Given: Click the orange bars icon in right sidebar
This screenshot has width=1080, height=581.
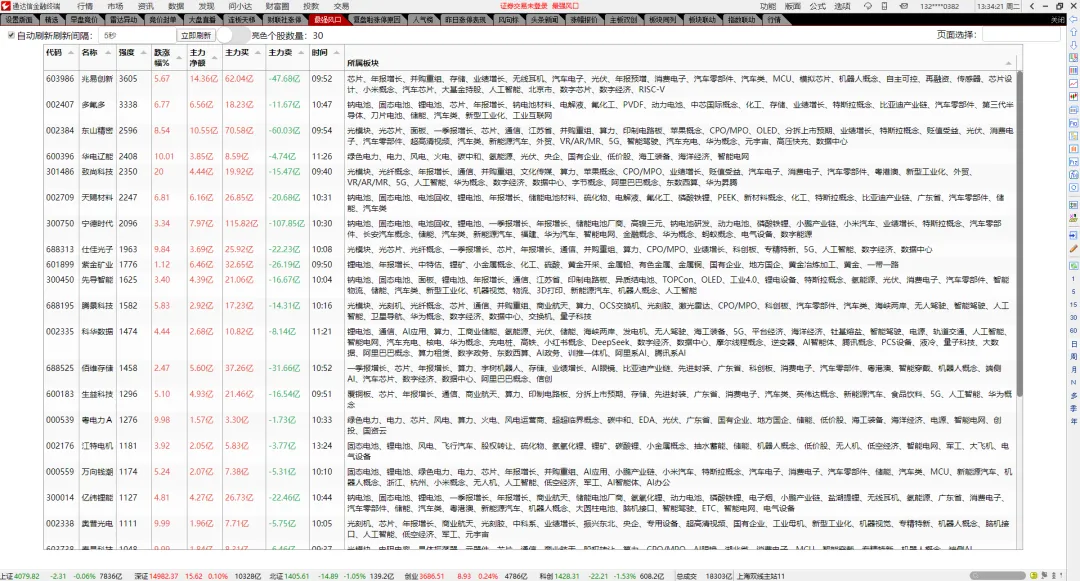Looking at the screenshot, I should (1073, 149).
